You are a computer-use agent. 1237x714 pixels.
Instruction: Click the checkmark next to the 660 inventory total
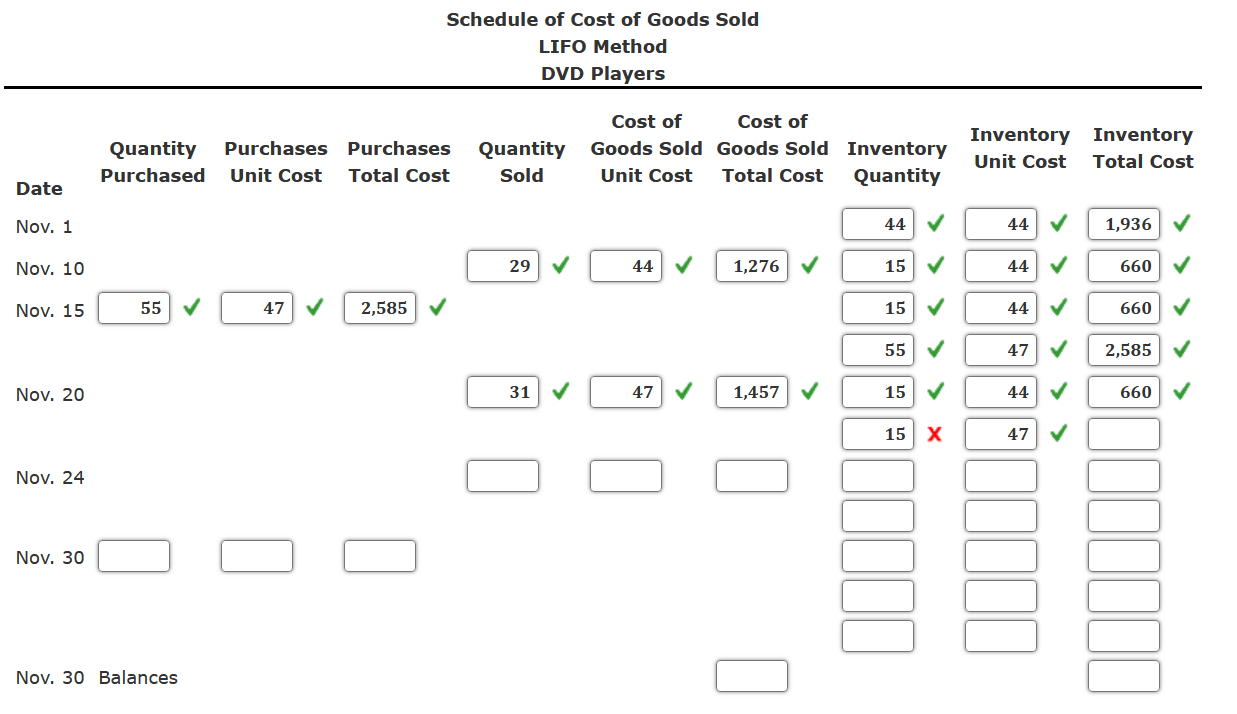pos(1182,266)
